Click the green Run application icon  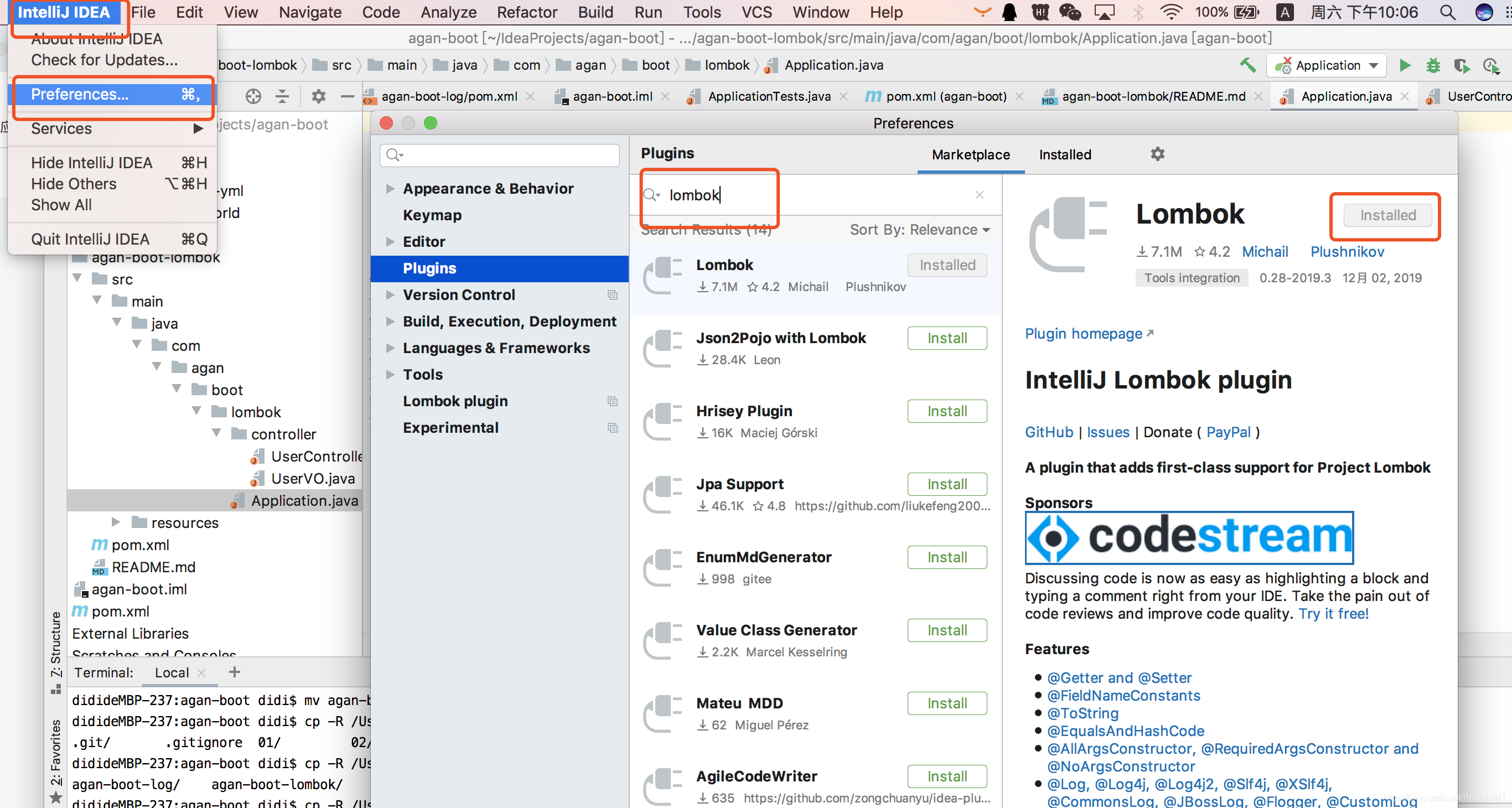1404,65
